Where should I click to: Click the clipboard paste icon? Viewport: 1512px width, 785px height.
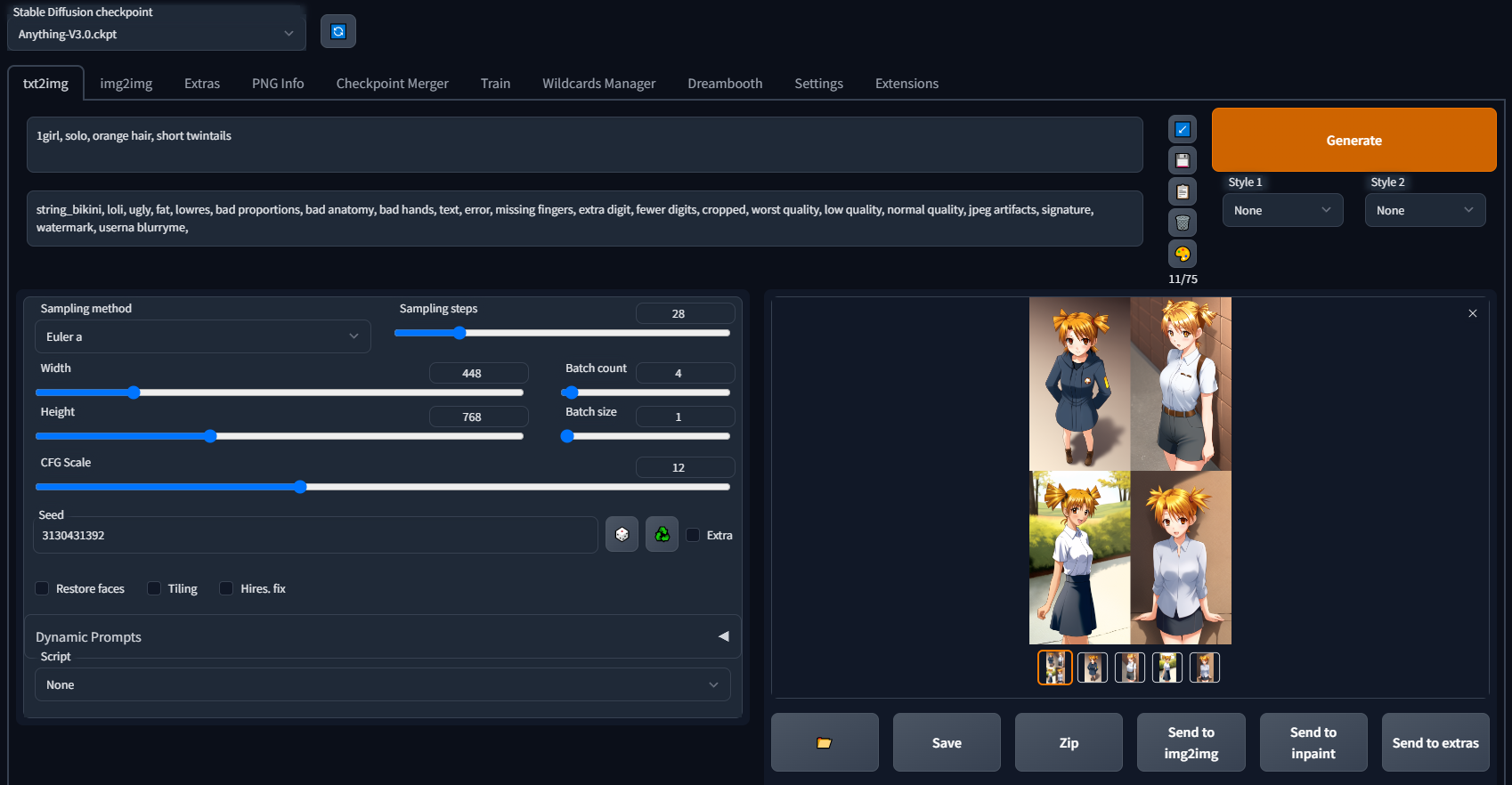[1182, 192]
